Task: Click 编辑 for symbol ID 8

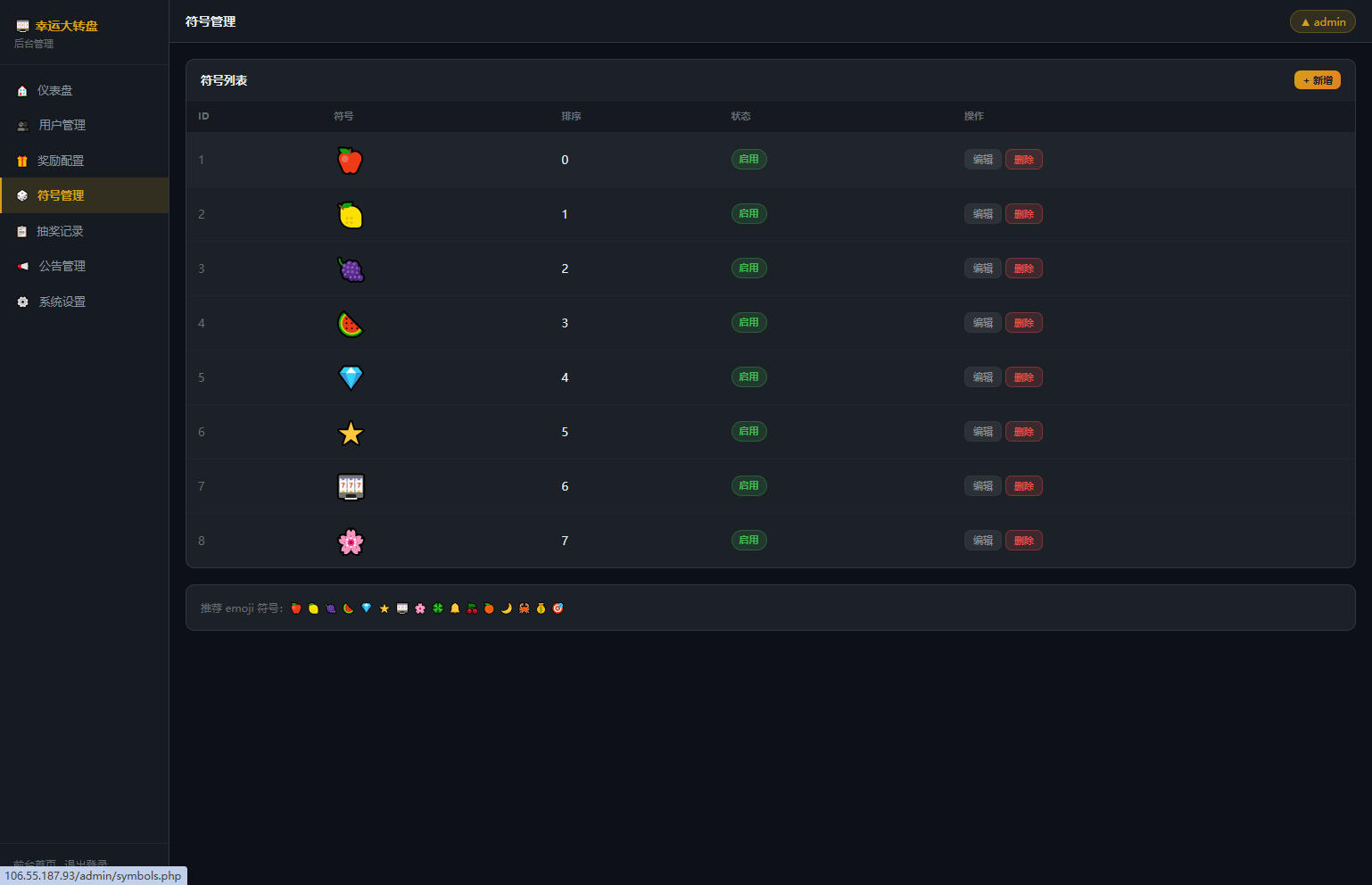Action: (x=983, y=541)
